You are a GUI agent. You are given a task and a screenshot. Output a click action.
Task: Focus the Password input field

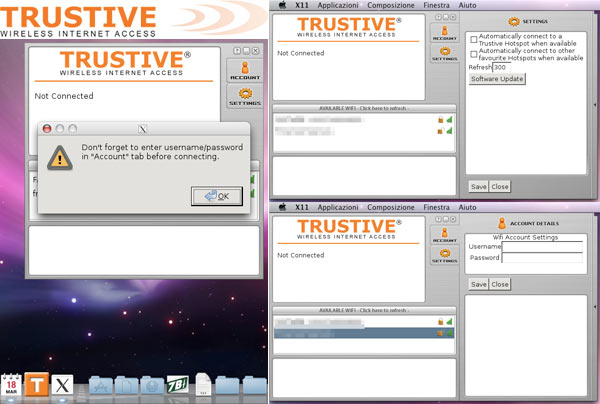point(541,257)
